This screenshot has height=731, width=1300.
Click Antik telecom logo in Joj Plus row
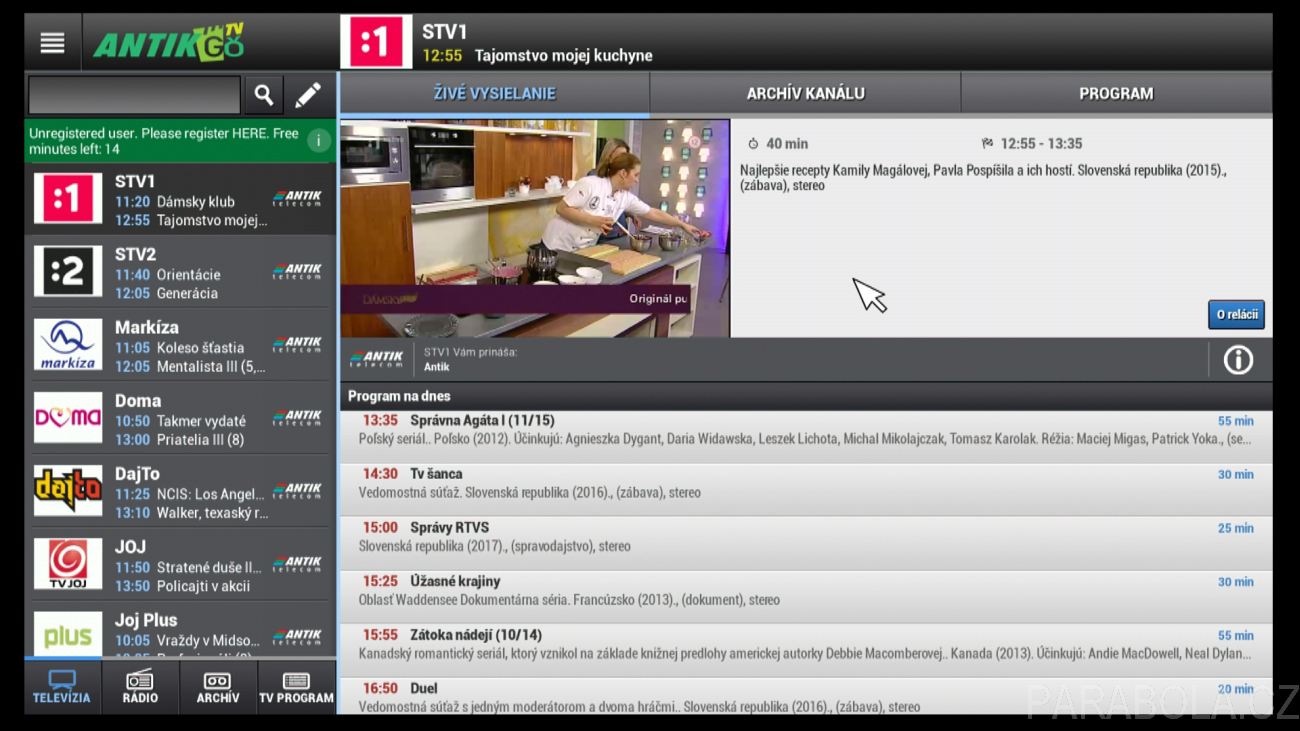click(297, 636)
